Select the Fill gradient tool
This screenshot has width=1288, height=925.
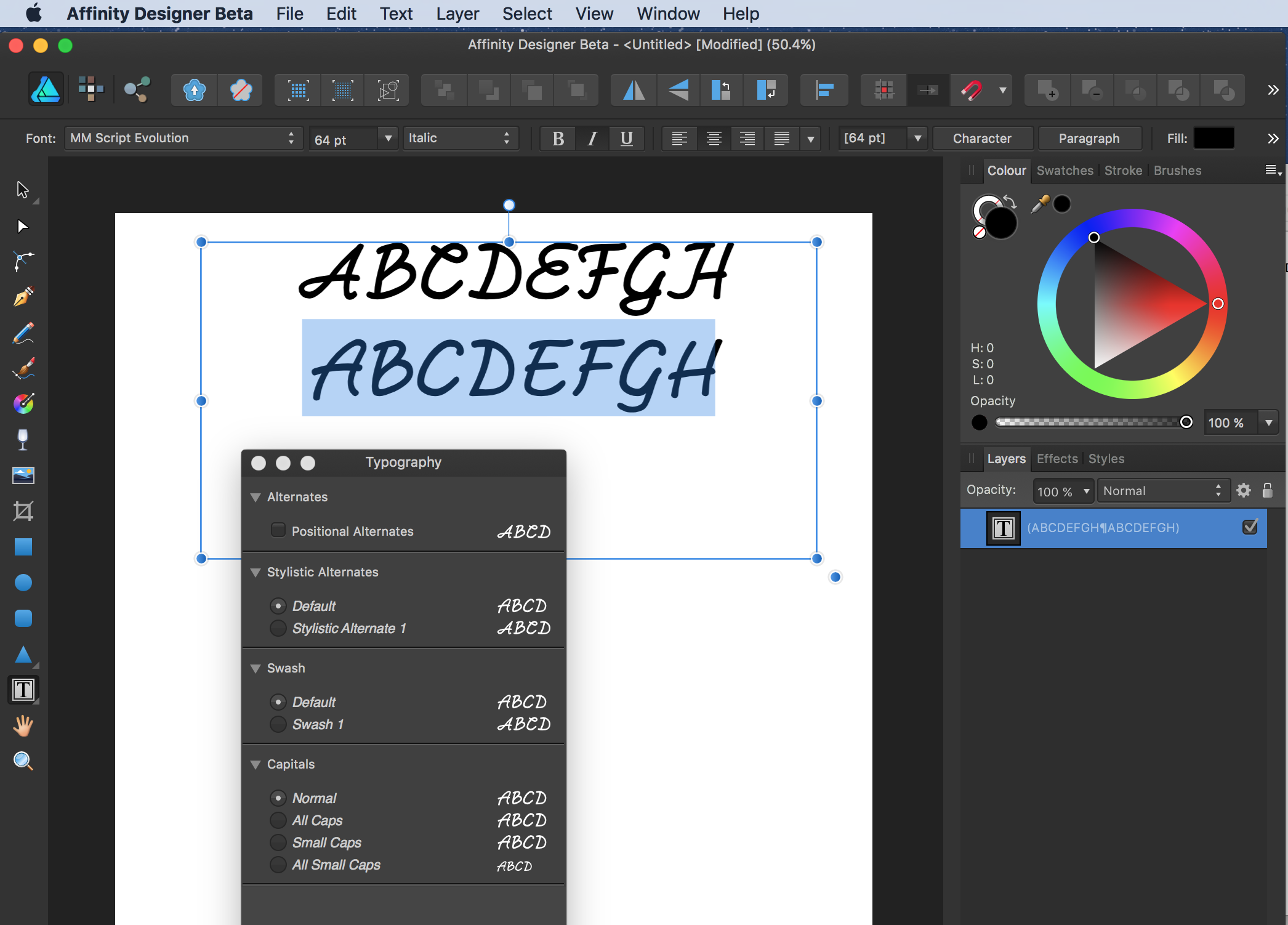point(23,404)
